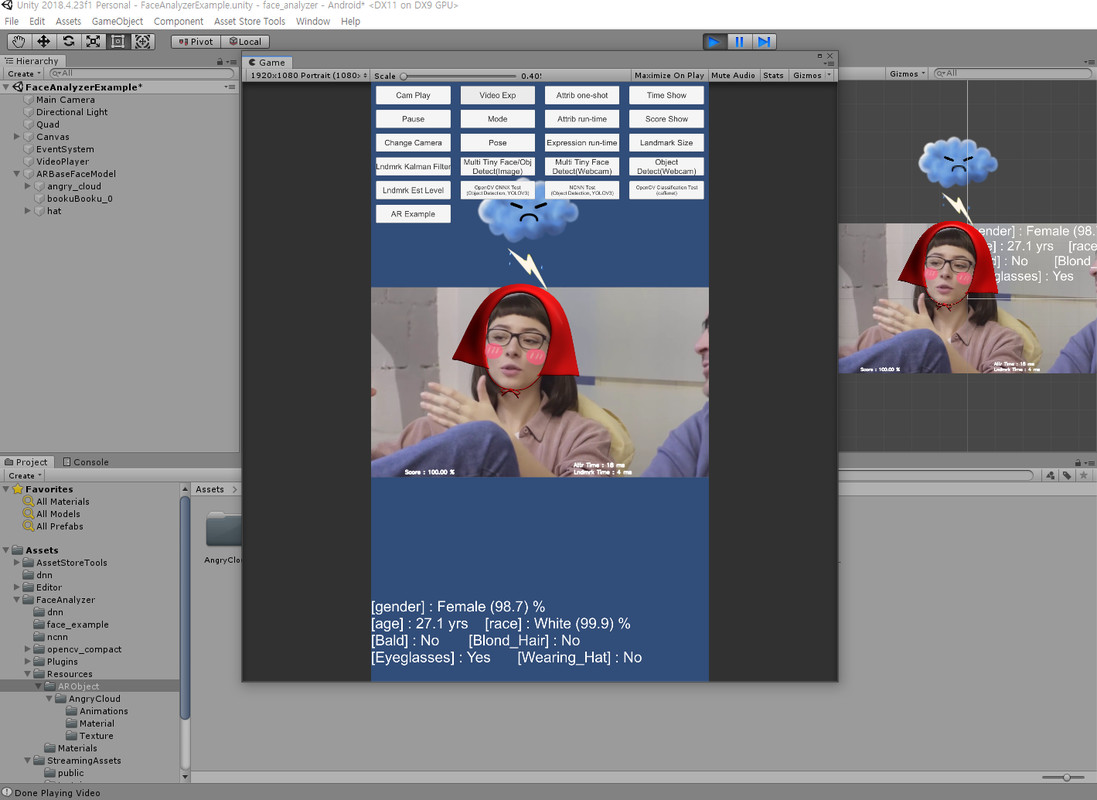
Task: Select the Hand tool in toolbar
Action: (x=19, y=42)
